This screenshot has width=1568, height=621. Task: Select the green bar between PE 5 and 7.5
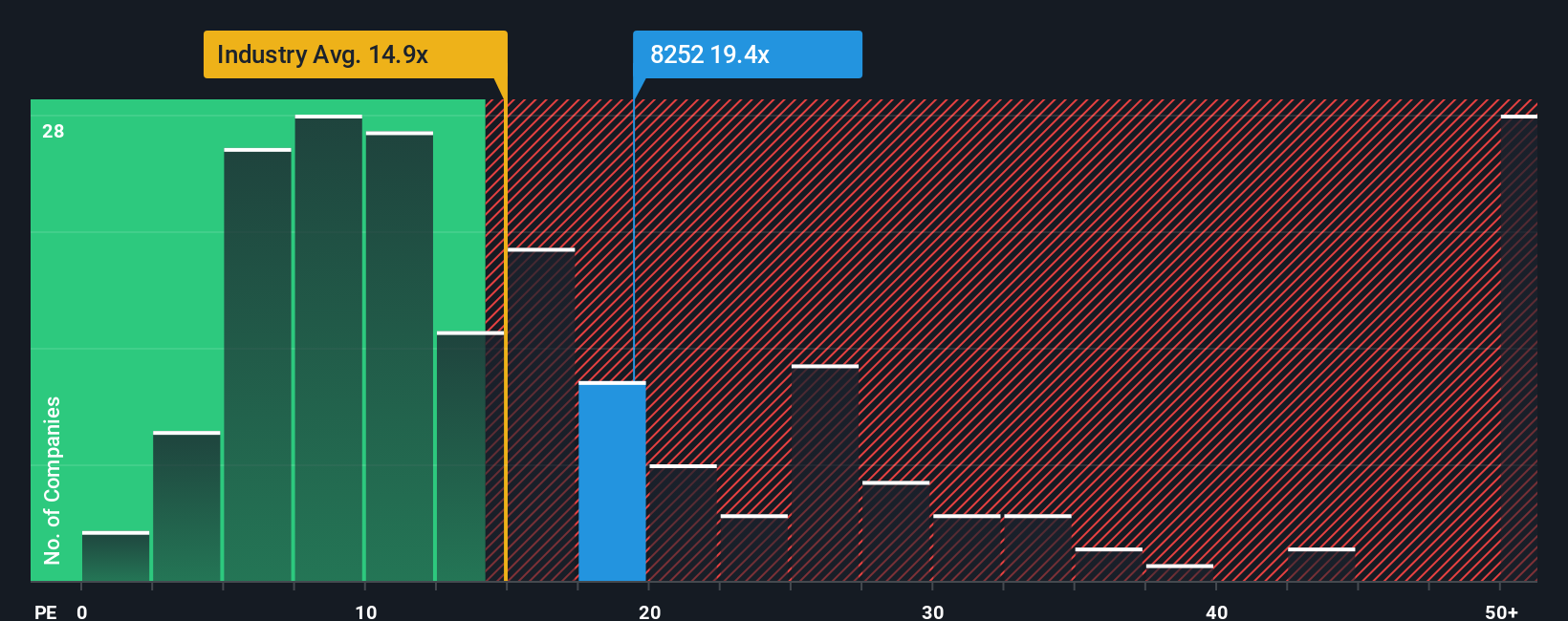click(257, 365)
